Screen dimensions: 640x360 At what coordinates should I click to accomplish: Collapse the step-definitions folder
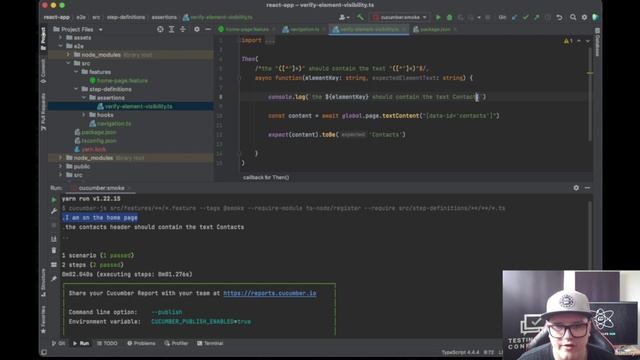76,89
